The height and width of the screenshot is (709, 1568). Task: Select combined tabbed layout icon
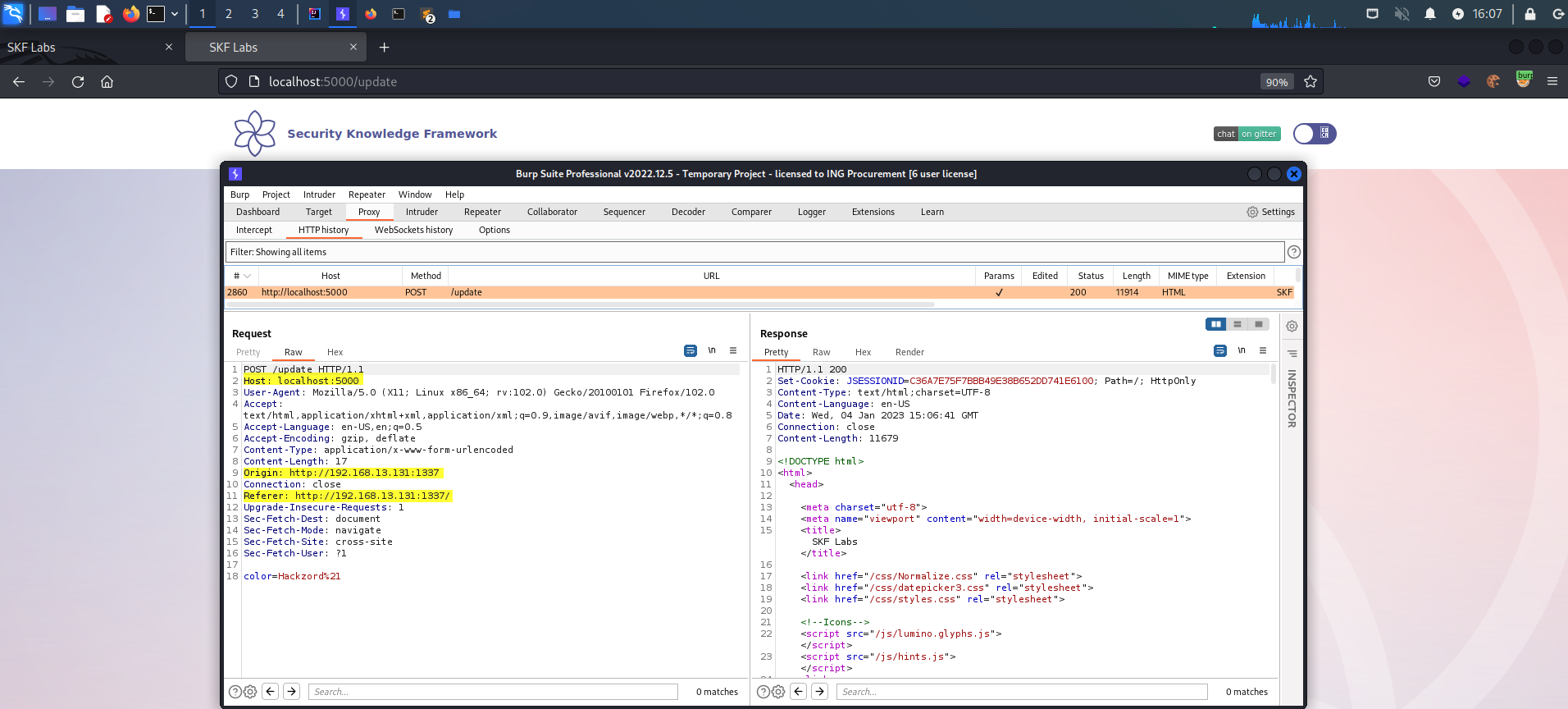click(1259, 324)
